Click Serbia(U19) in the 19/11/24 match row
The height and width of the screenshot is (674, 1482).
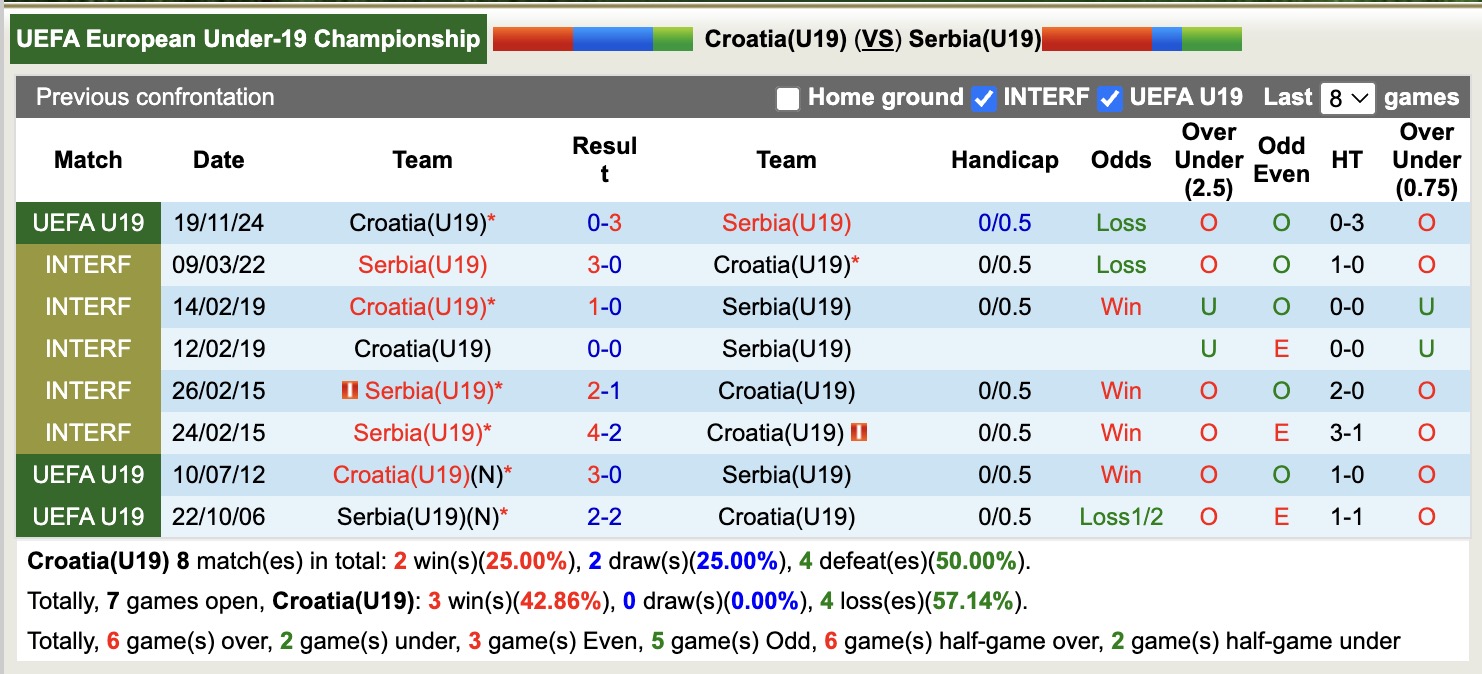click(786, 223)
